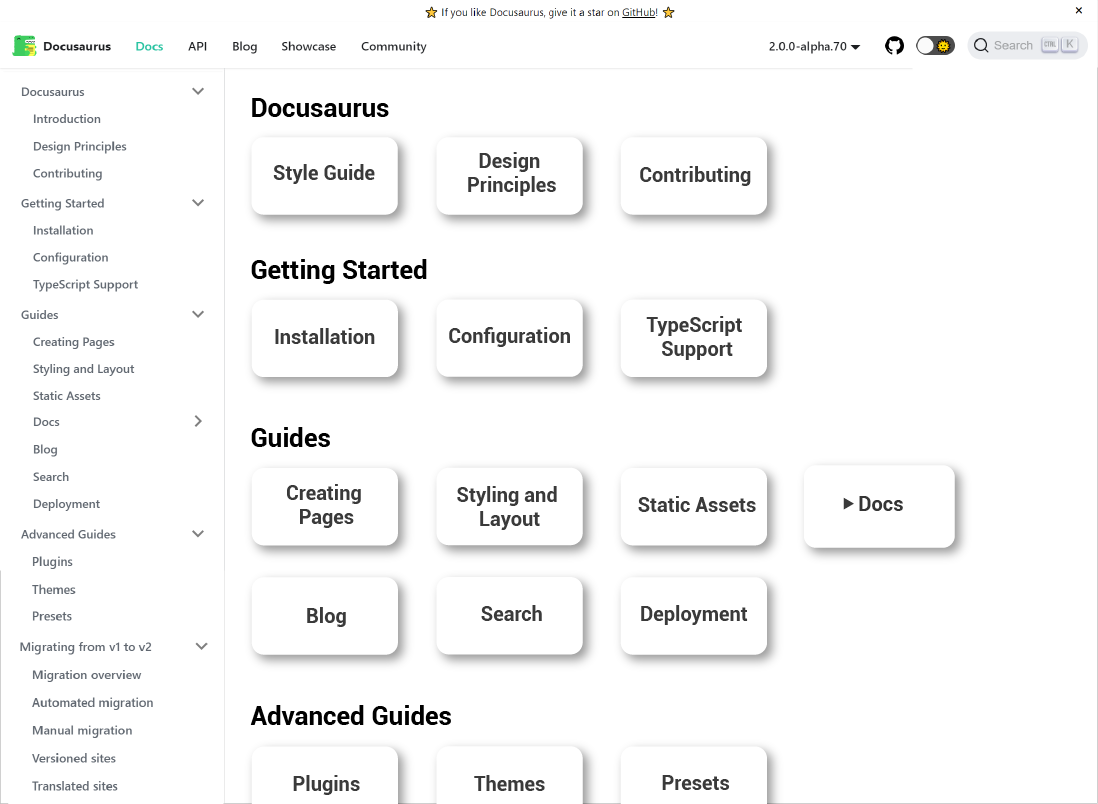Open the API page from the navbar
The height and width of the screenshot is (804, 1098).
(x=197, y=46)
